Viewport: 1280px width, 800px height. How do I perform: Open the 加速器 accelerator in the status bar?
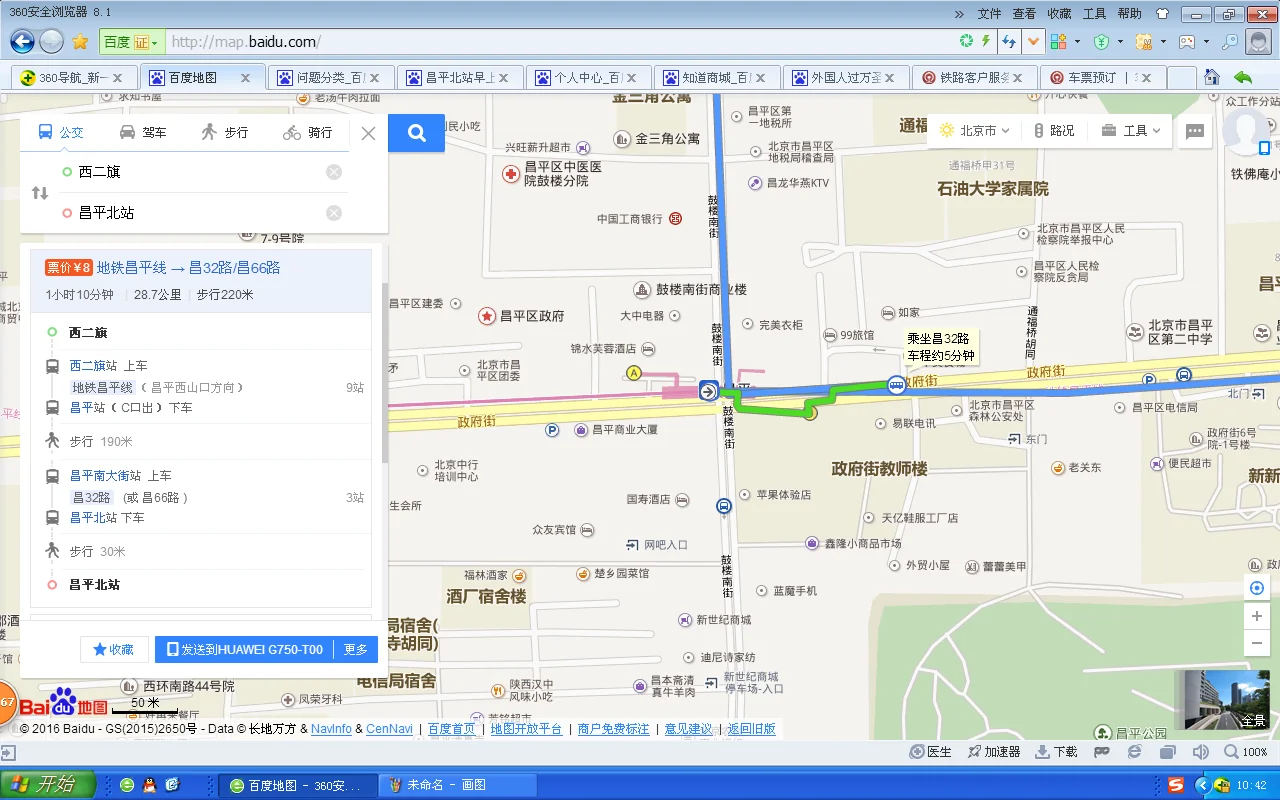pos(996,751)
